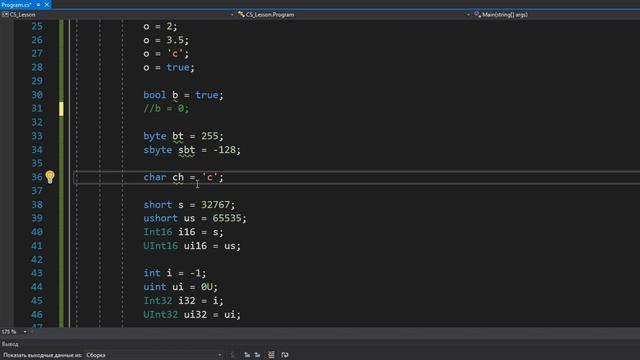
Task: Click line number 32 in the gutter
Action: click(37, 122)
